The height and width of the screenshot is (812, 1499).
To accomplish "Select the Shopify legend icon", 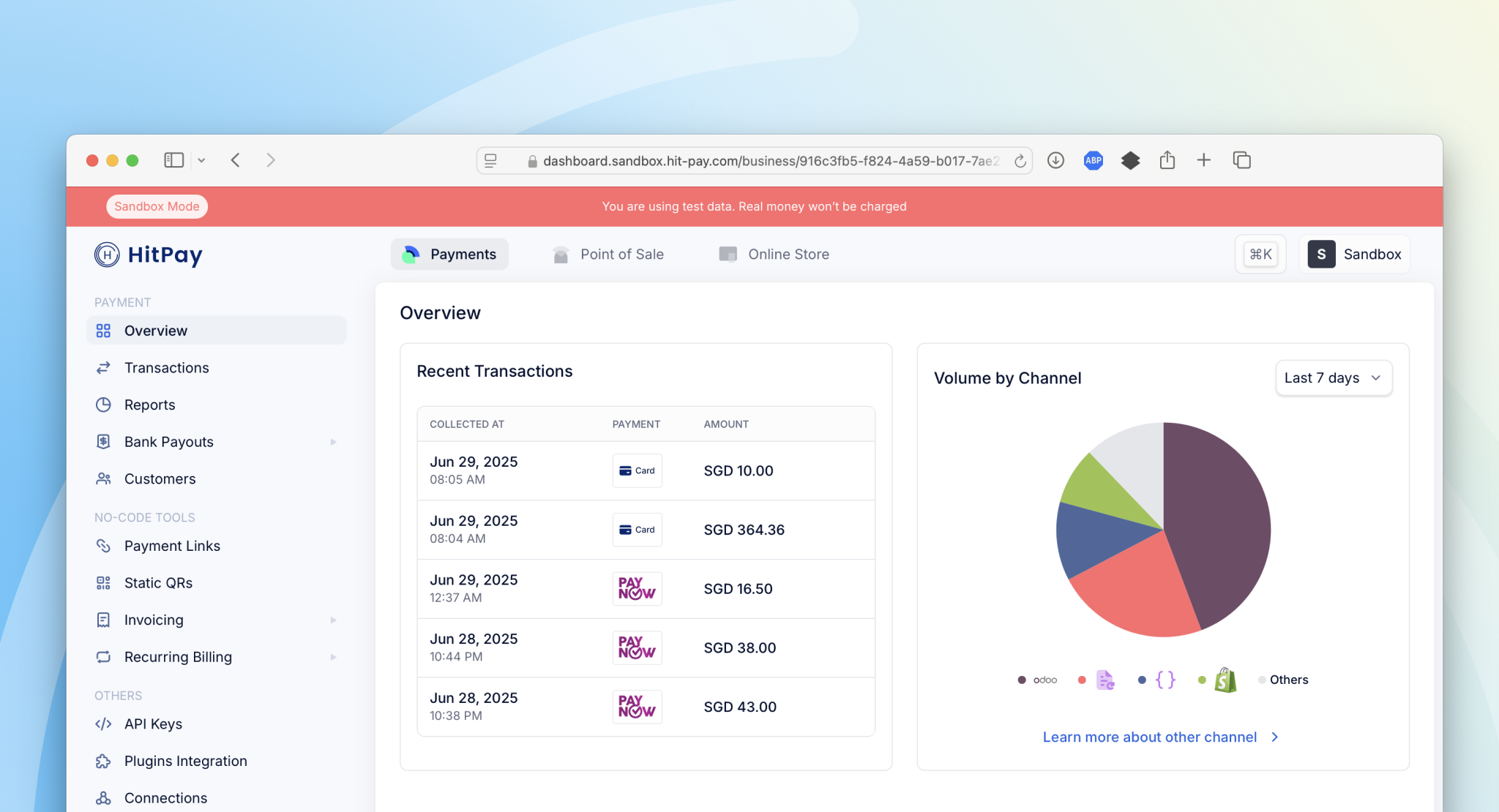I will pyautogui.click(x=1225, y=680).
